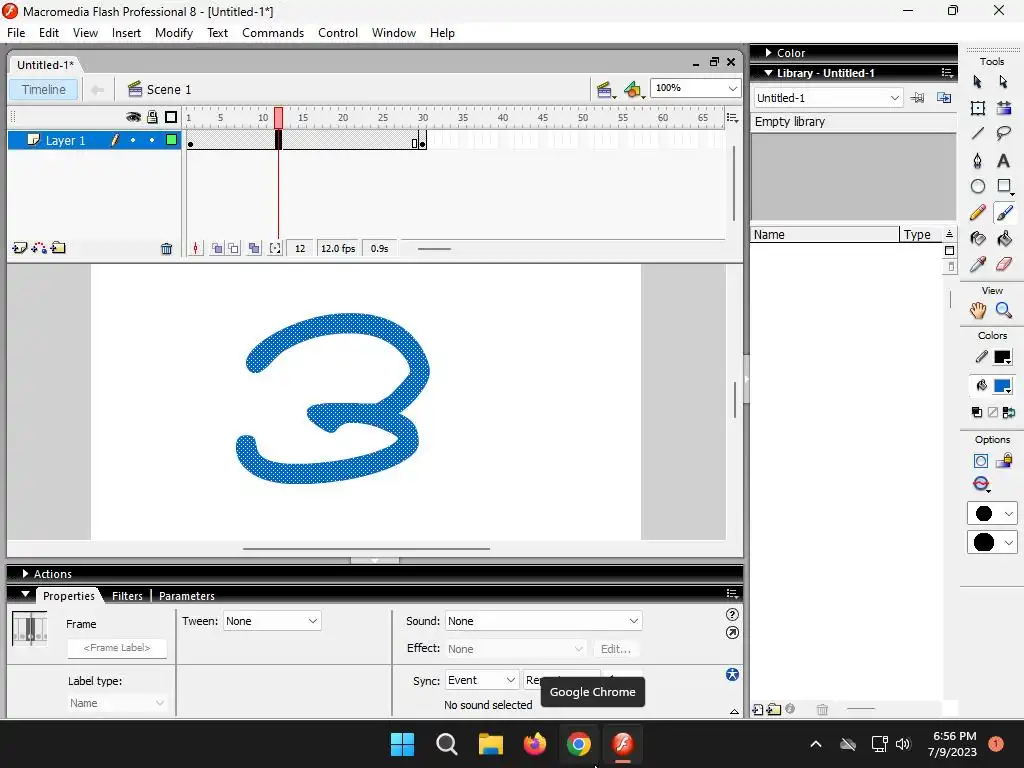Click the Insert Layer icon

point(20,248)
